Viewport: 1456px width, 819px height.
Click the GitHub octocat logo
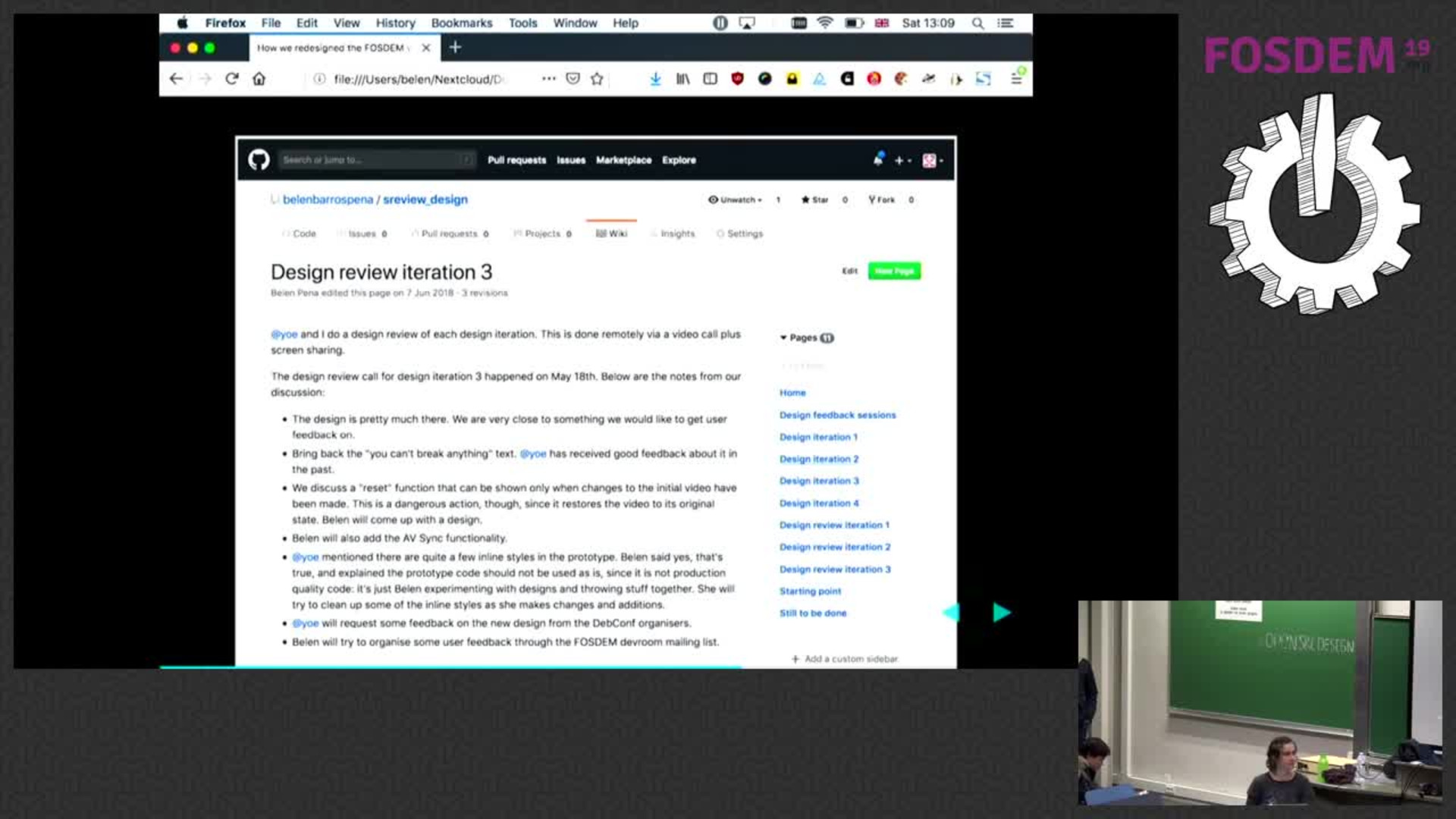click(259, 160)
